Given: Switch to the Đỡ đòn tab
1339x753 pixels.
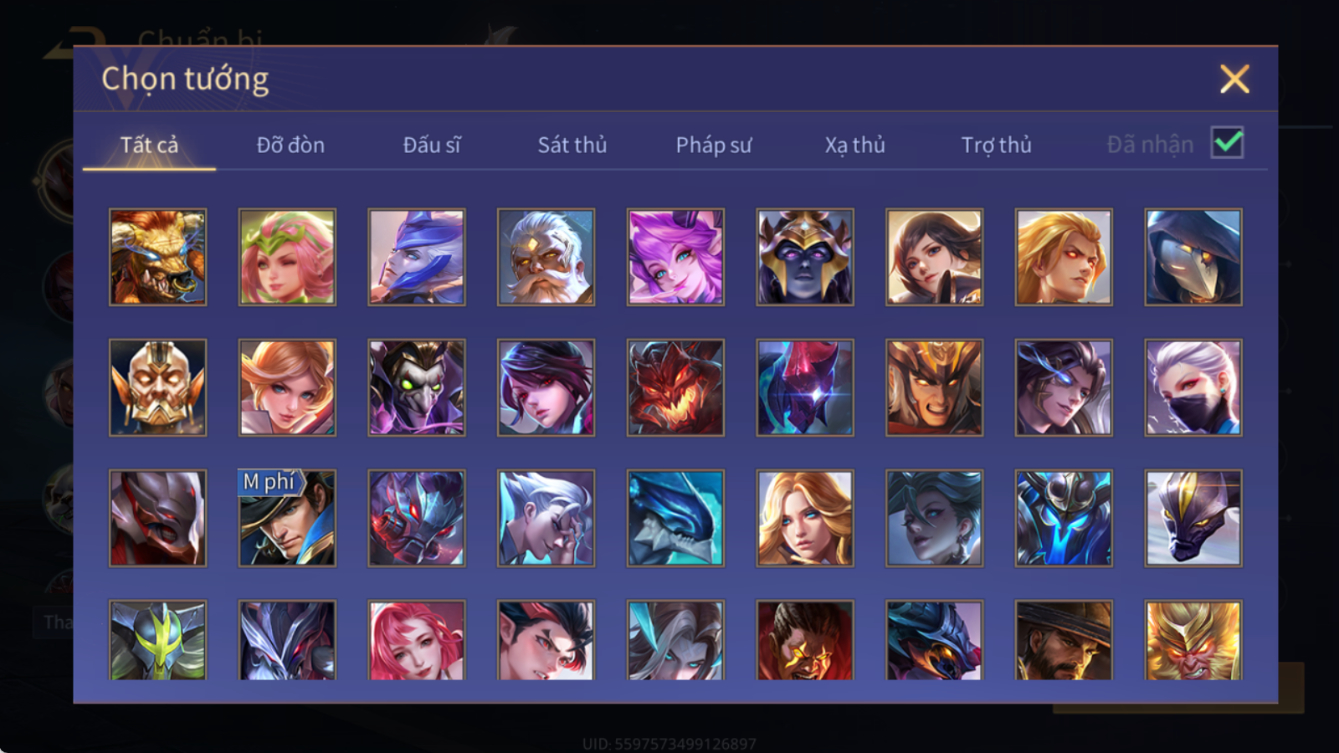Looking at the screenshot, I should (x=290, y=145).
